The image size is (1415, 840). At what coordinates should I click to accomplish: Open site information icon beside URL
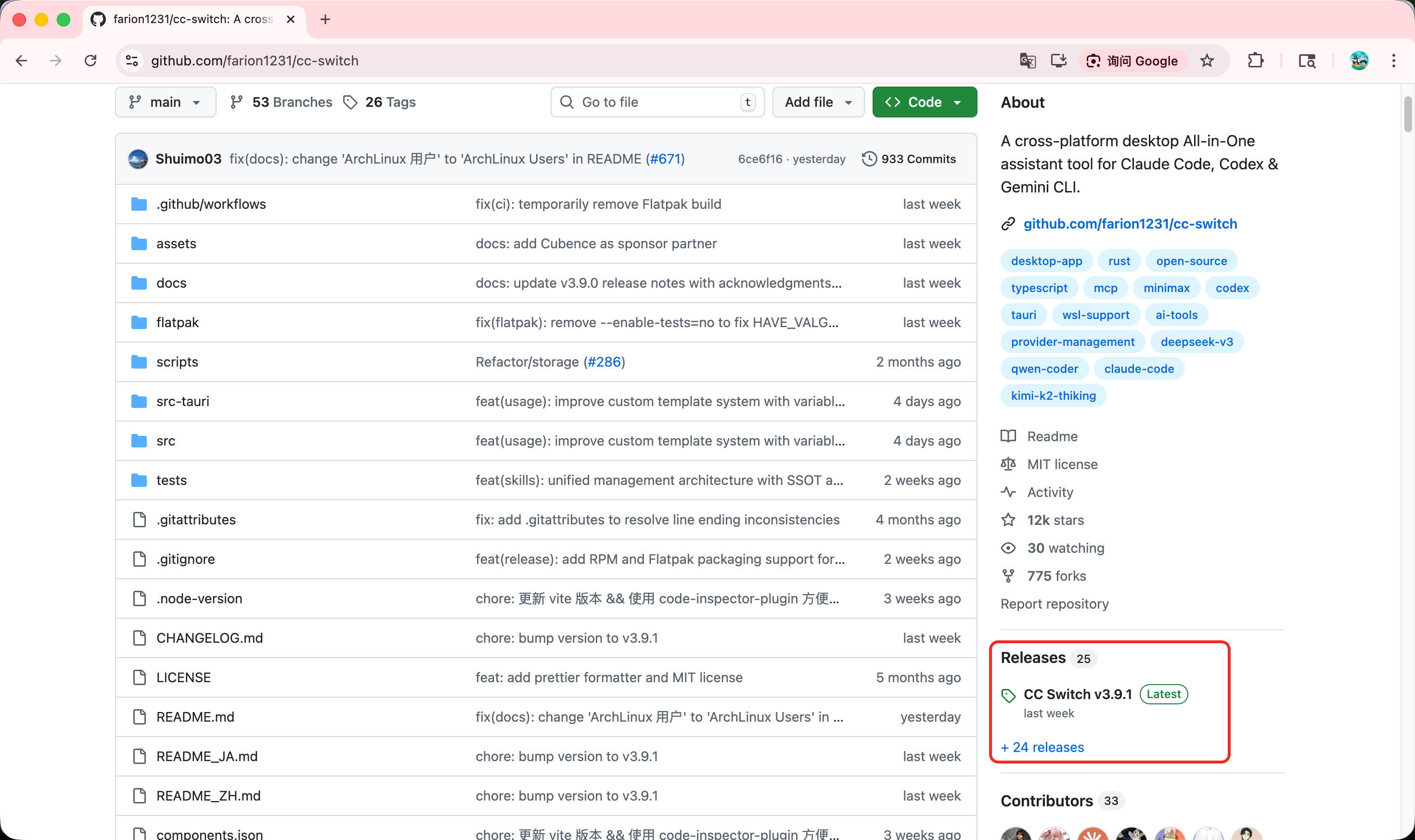(132, 61)
